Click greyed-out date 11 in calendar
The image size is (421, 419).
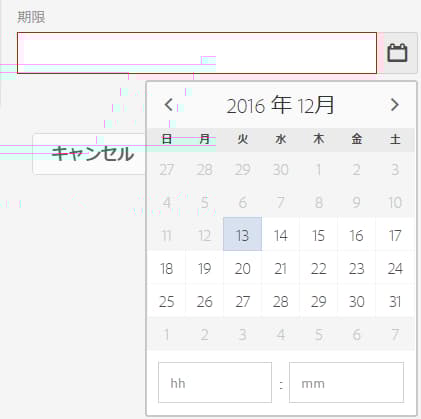pos(166,234)
